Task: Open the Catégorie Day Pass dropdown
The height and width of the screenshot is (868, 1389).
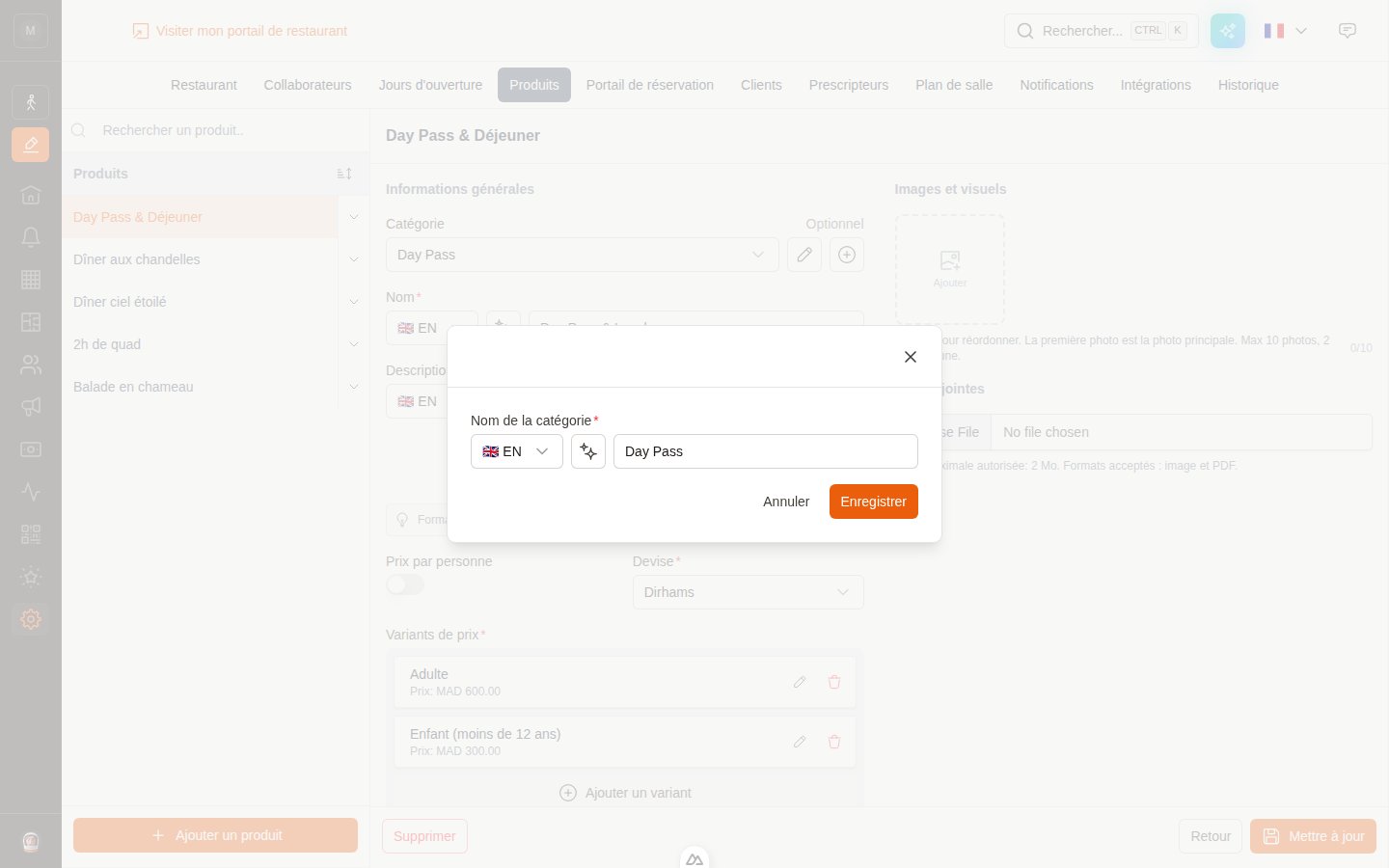Action: (583, 255)
